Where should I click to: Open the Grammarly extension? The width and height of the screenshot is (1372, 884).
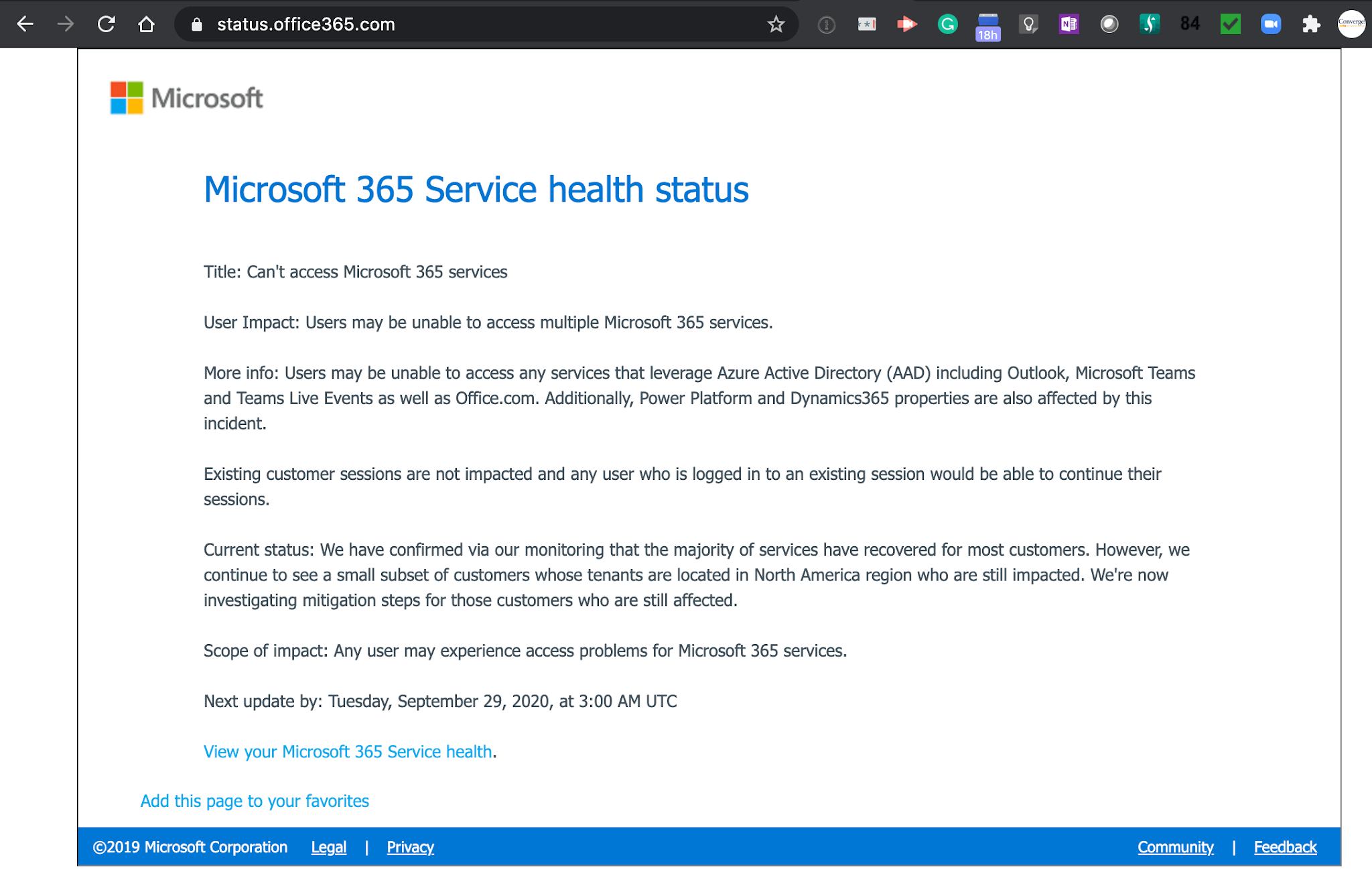click(948, 23)
